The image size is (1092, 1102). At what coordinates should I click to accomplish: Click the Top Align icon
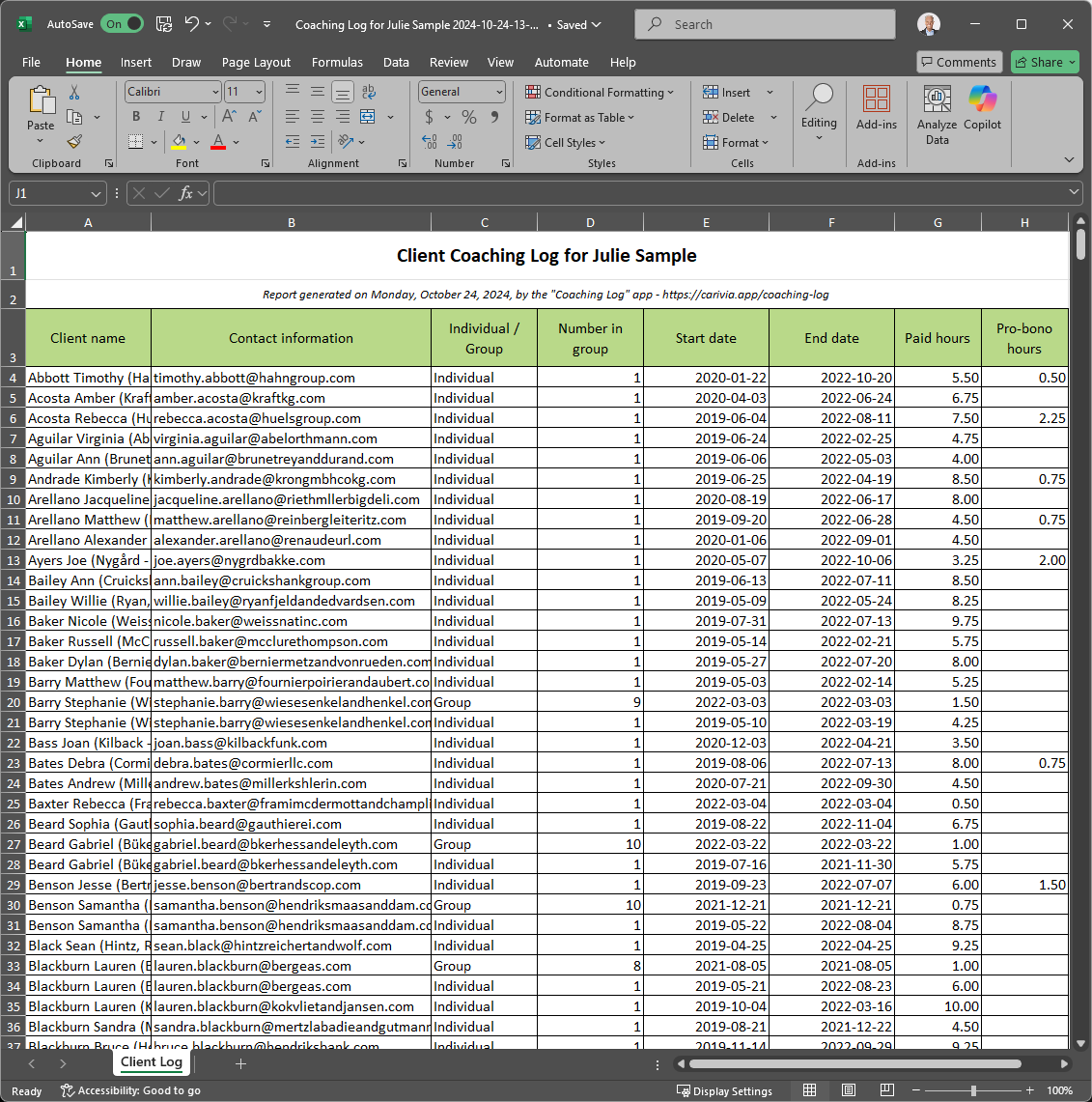293,92
